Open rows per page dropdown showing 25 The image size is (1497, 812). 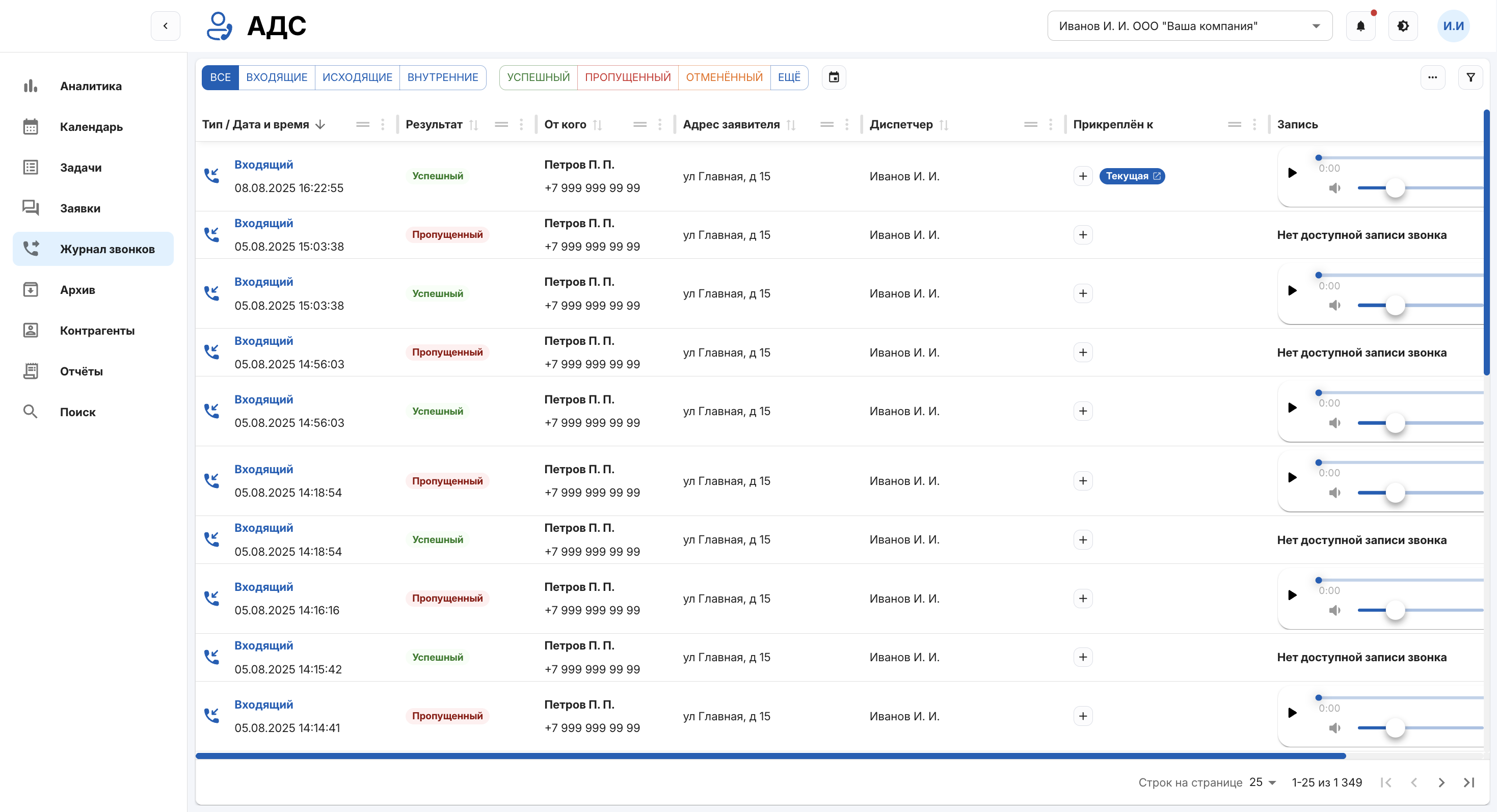pos(1262,782)
